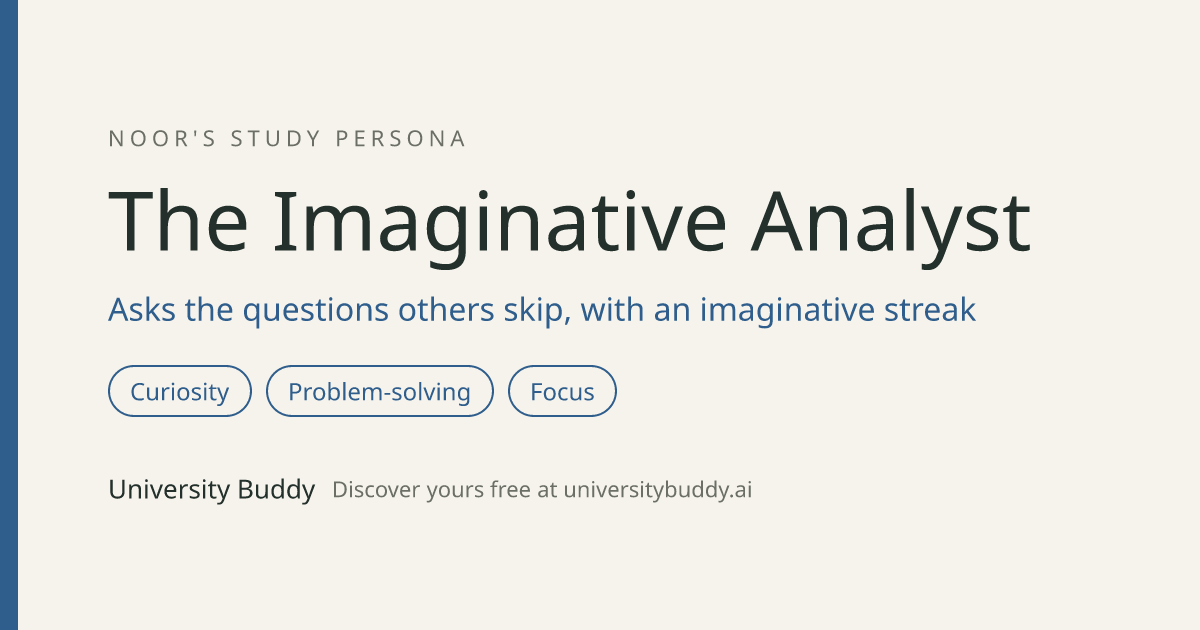The image size is (1200, 630).
Task: Click 'Asks the questions' in the blue subtitle
Action: click(x=249, y=310)
